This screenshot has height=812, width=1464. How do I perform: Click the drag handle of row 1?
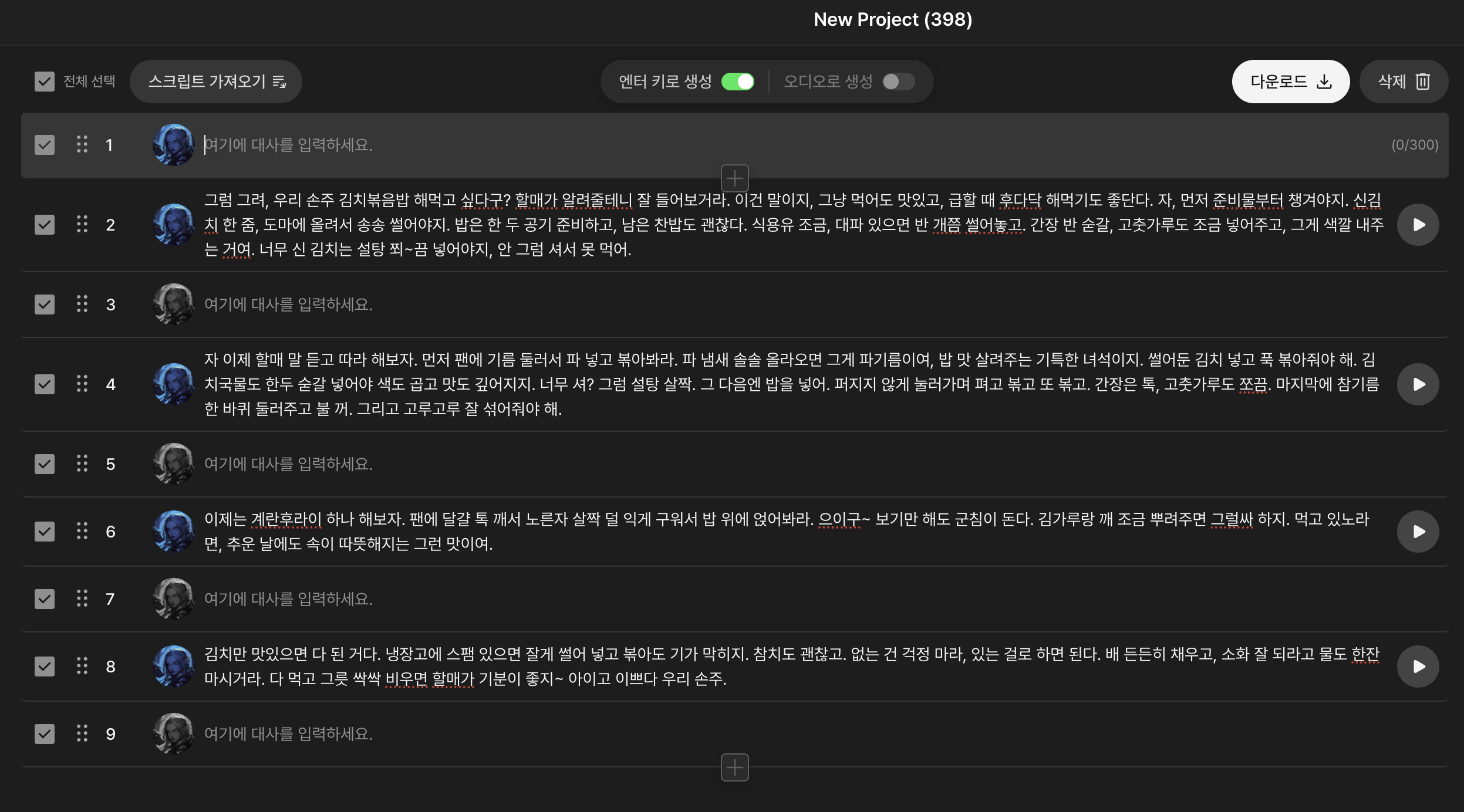click(82, 144)
